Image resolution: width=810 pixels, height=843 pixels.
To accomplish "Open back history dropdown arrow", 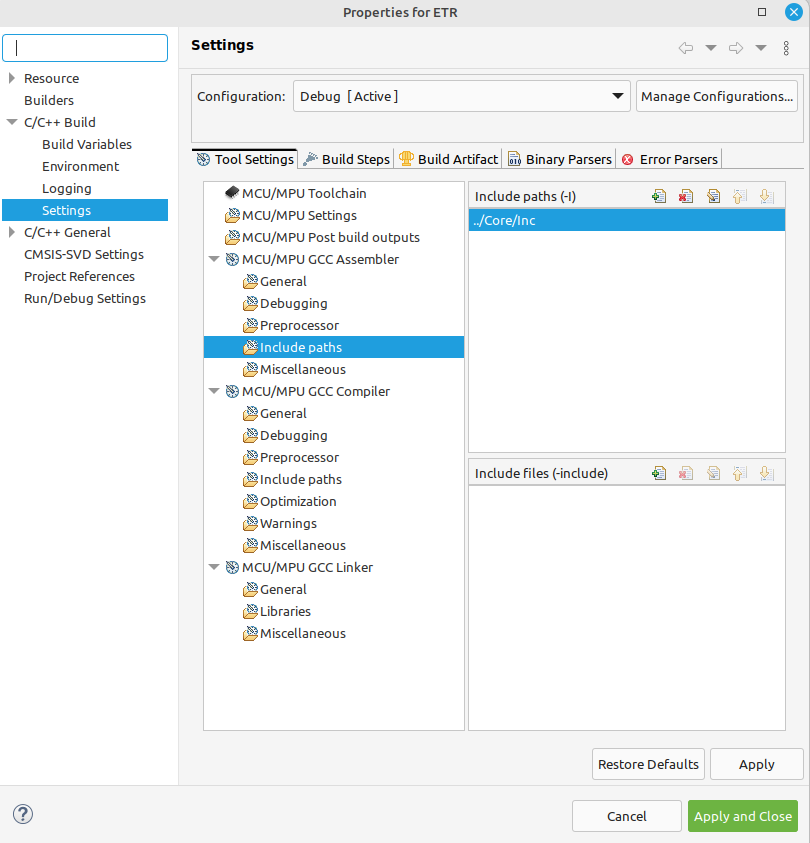I will tap(711, 48).
